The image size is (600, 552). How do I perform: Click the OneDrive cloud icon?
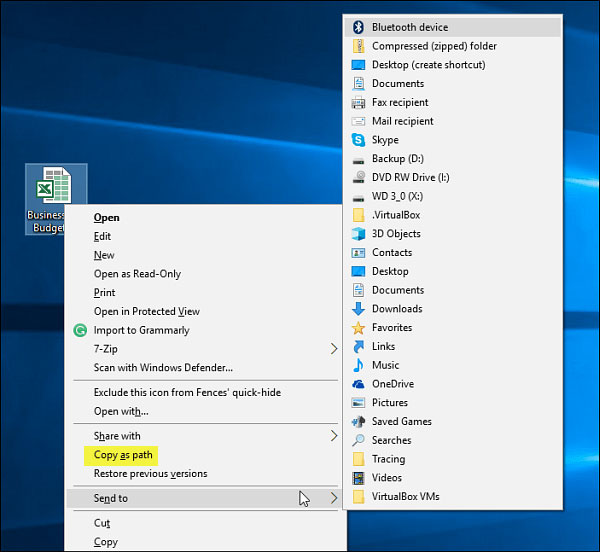coord(358,384)
